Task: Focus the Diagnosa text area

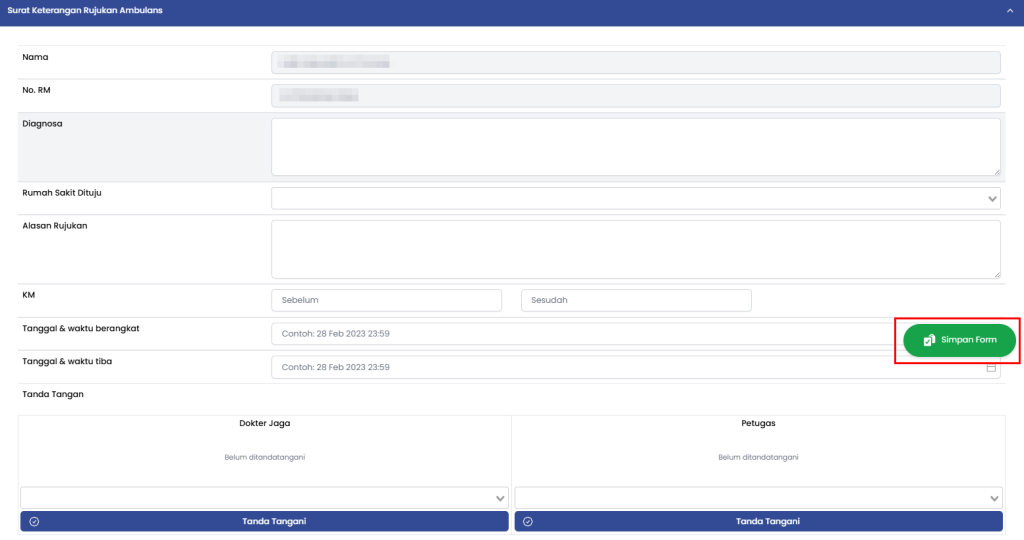Action: pos(635,146)
